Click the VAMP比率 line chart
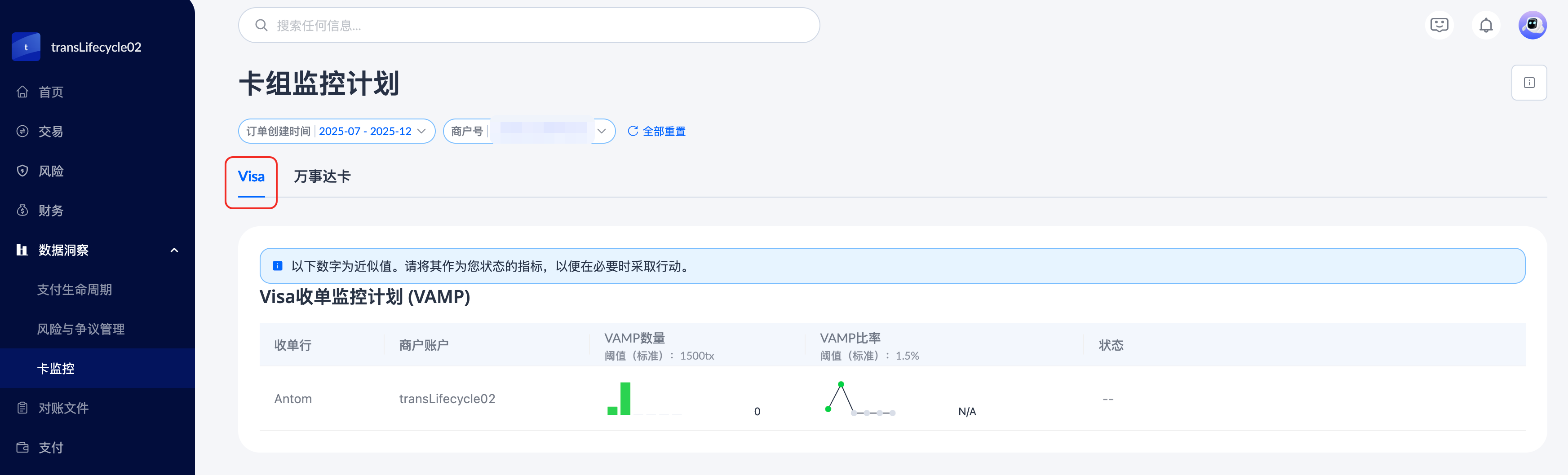The width and height of the screenshot is (1568, 475). point(859,399)
